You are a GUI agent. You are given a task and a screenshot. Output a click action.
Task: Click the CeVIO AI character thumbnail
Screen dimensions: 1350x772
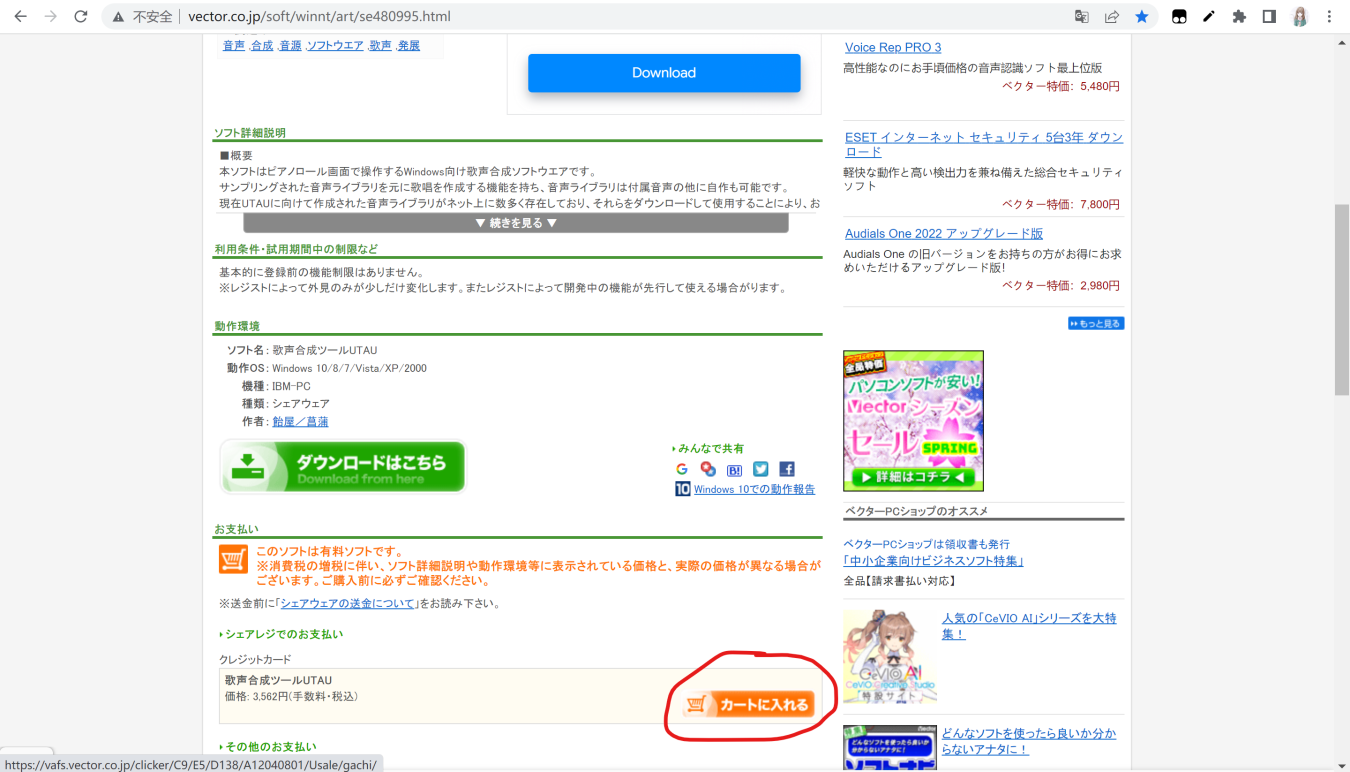[x=890, y=657]
